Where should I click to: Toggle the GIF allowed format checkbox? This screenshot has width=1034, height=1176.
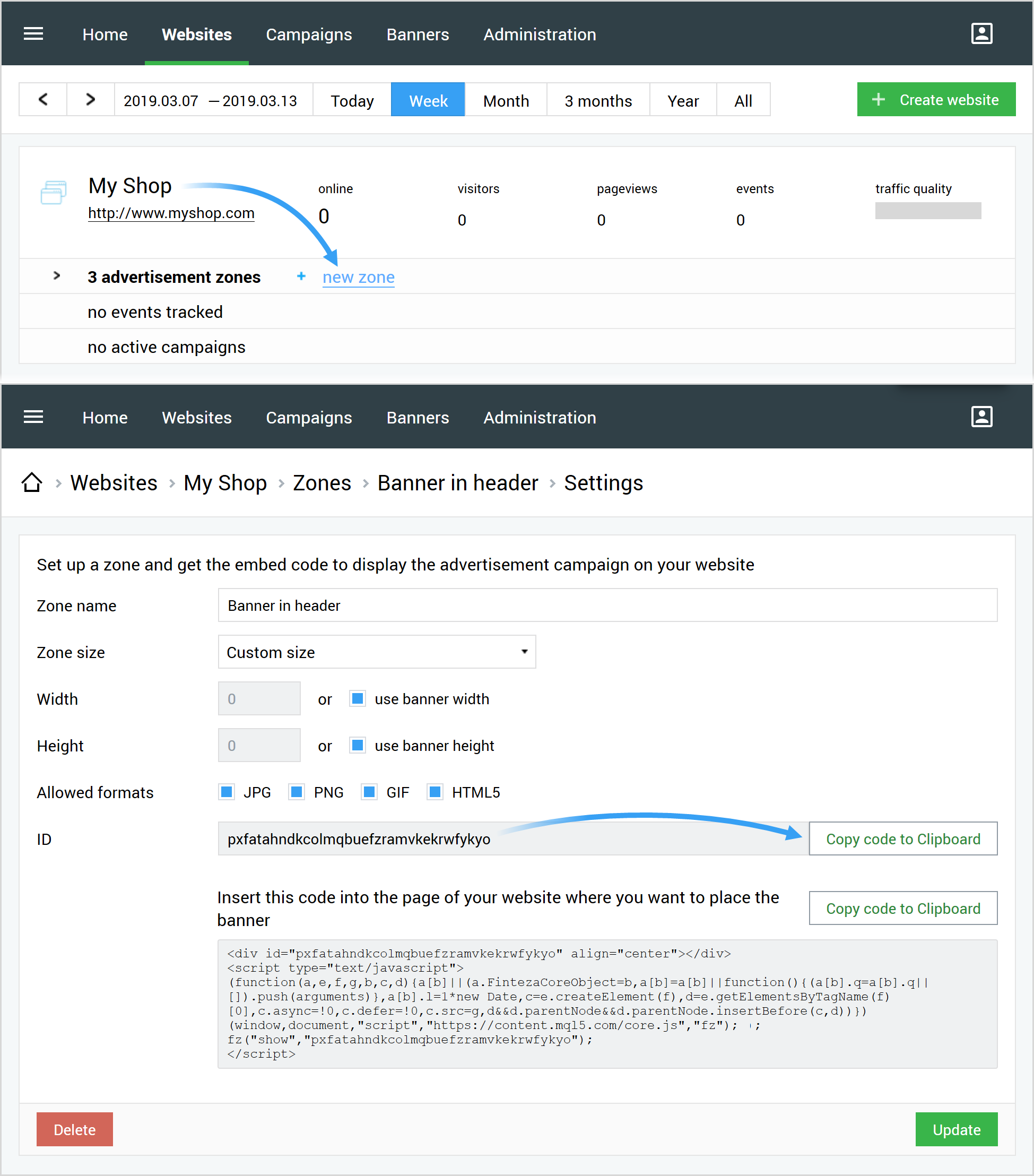coord(363,792)
